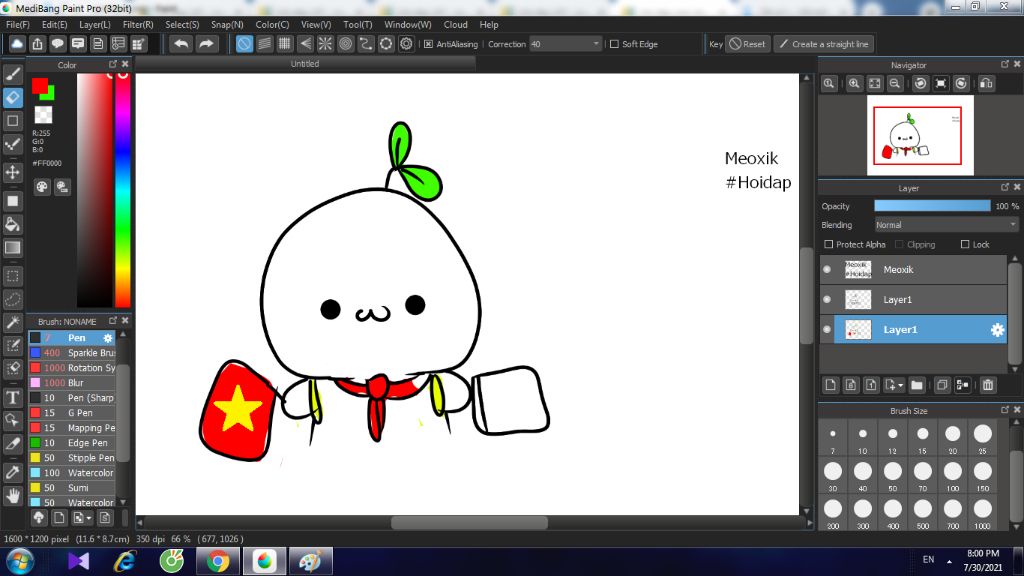Click the Reset key button
Image resolution: width=1024 pixels, height=576 pixels.
click(x=748, y=44)
